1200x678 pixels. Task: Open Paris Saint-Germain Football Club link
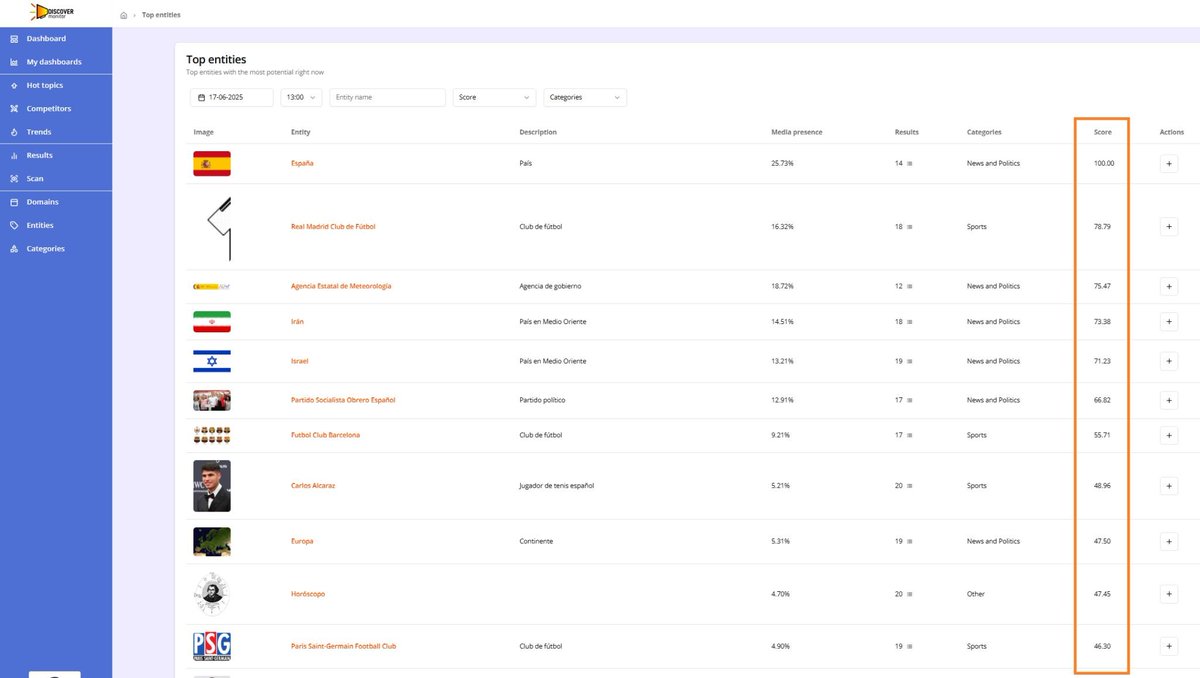(343, 646)
